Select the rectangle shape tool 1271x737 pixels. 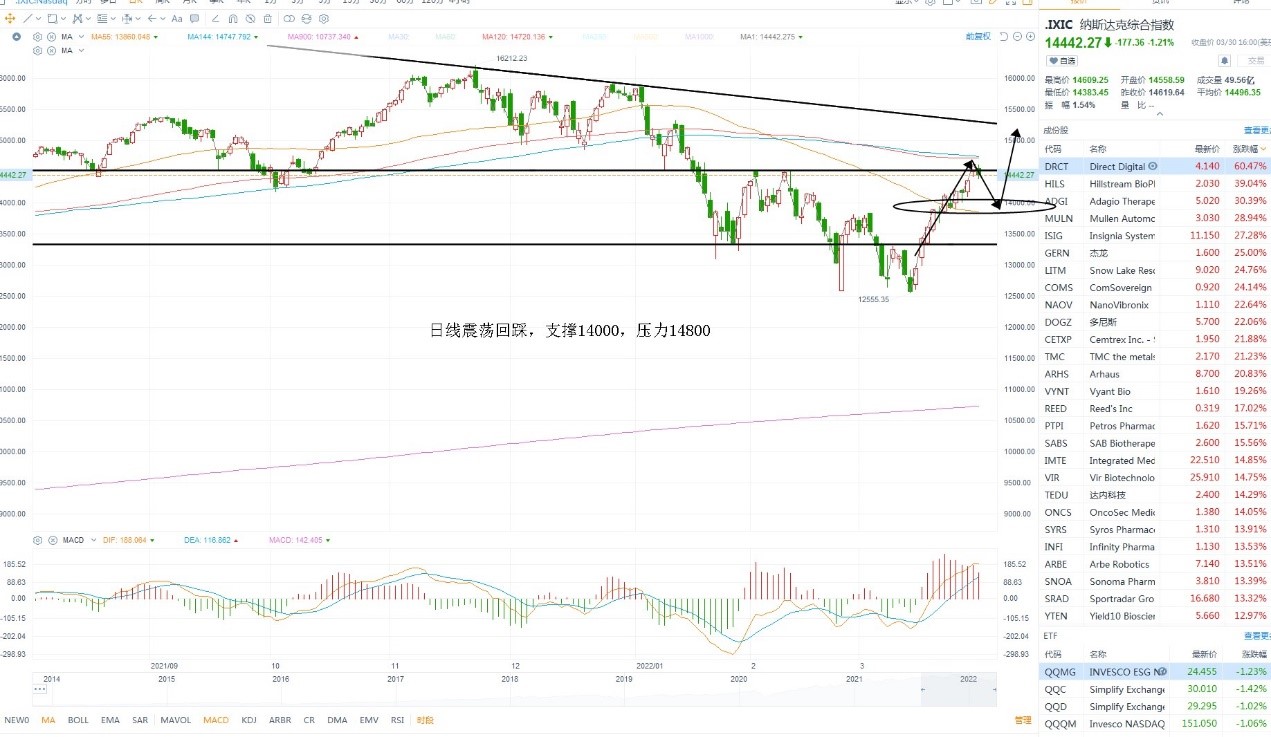pyautogui.click(x=52, y=18)
